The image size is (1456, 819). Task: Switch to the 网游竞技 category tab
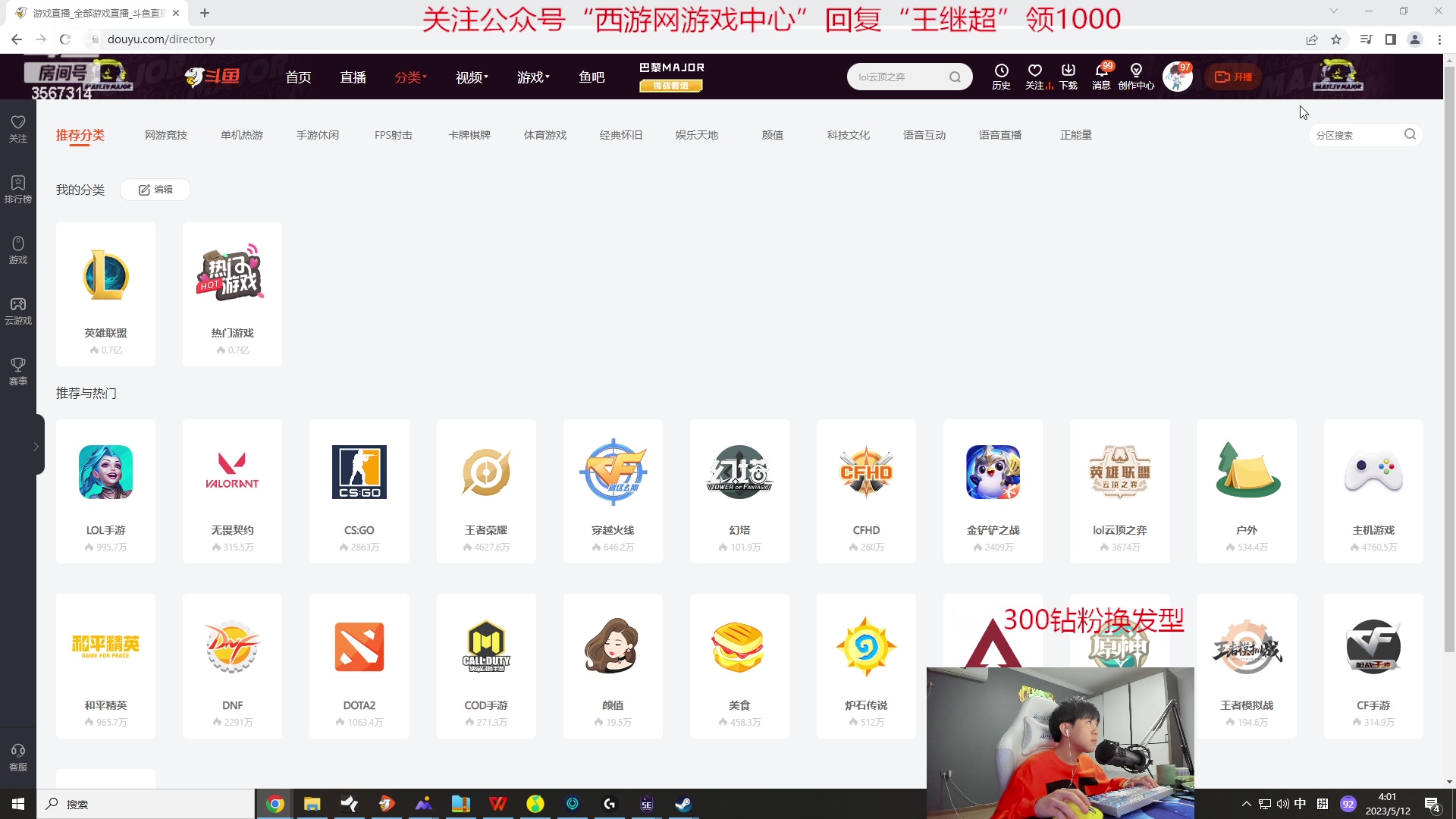[166, 135]
